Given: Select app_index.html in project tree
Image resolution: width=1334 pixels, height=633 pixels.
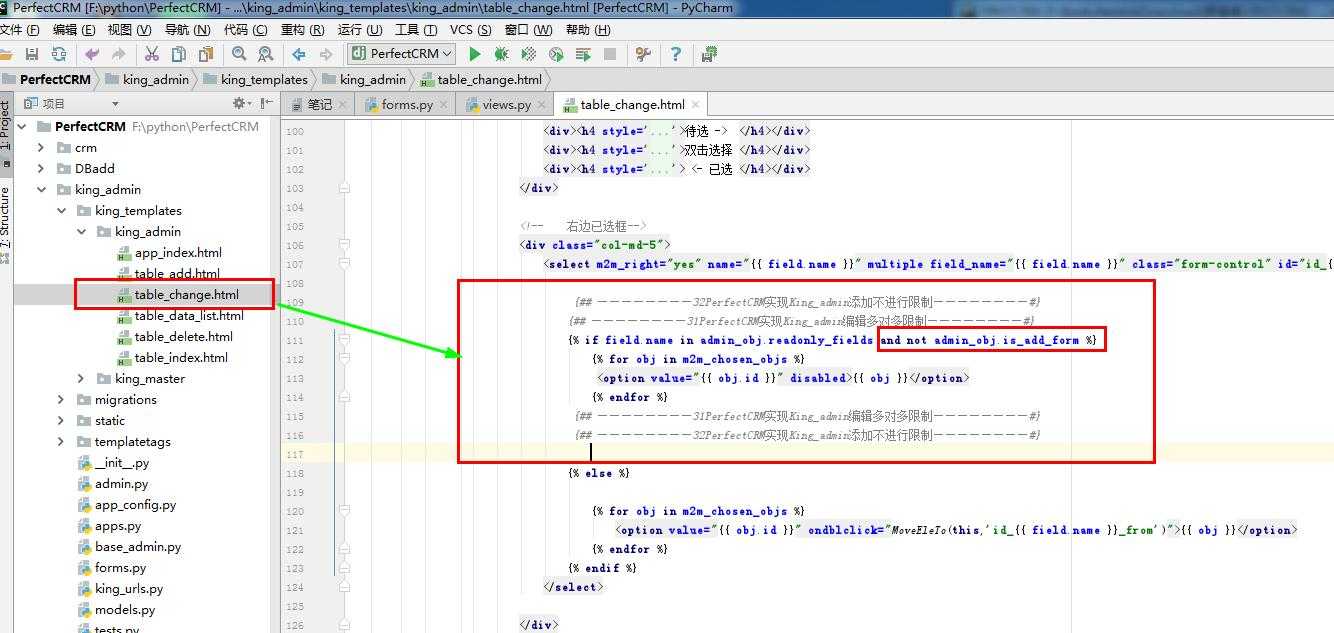Looking at the screenshot, I should click(x=178, y=253).
